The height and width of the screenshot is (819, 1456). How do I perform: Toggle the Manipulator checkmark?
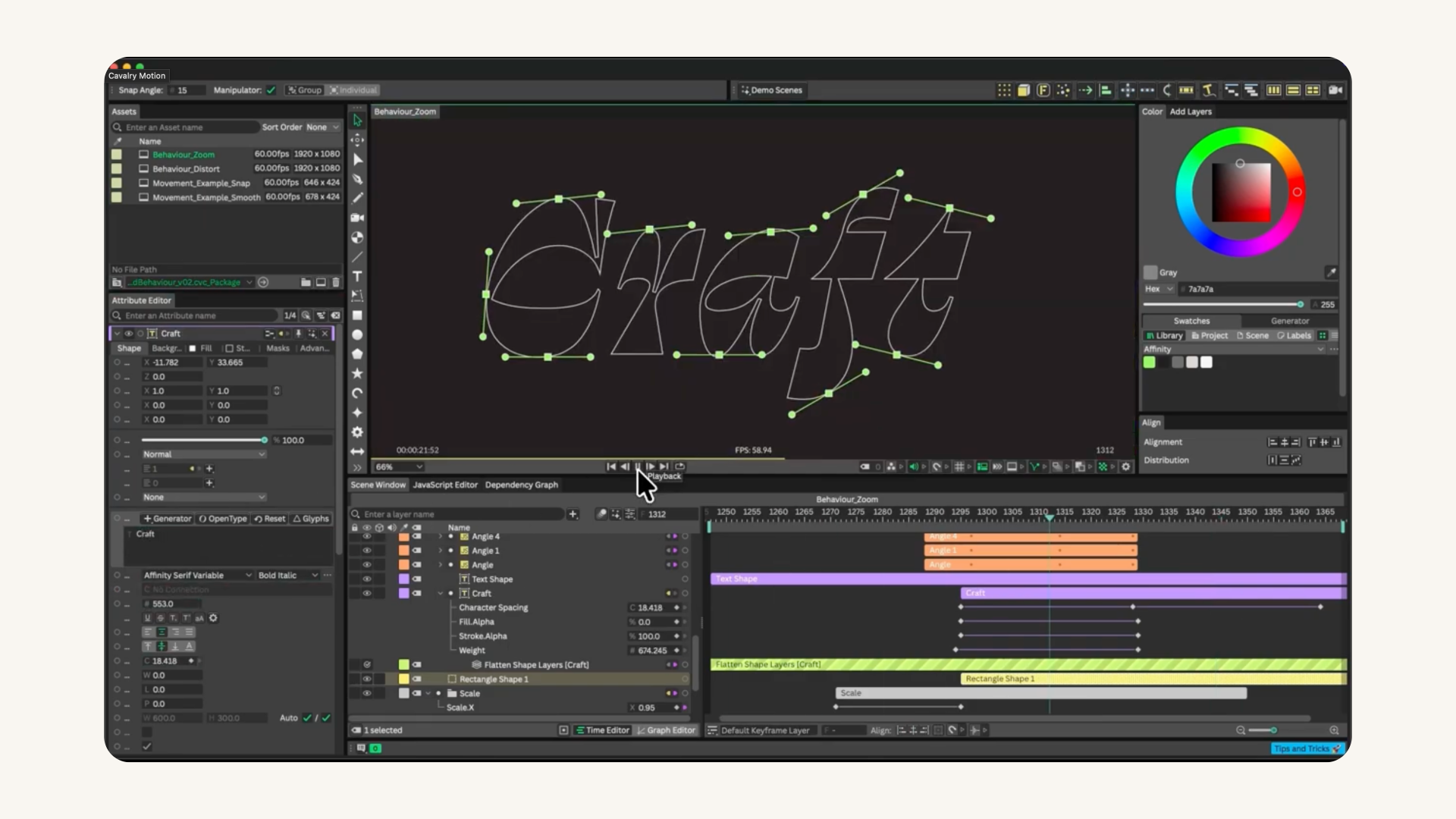[271, 90]
